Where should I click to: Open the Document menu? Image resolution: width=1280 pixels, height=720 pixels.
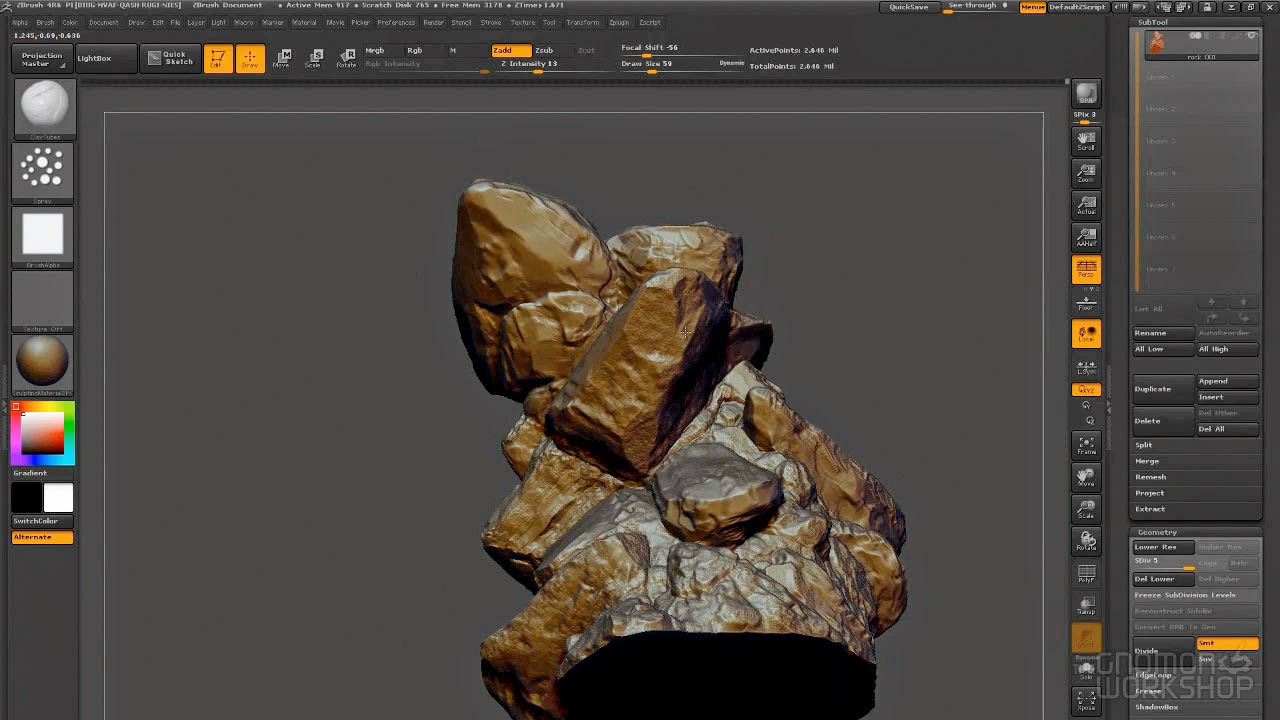(103, 22)
